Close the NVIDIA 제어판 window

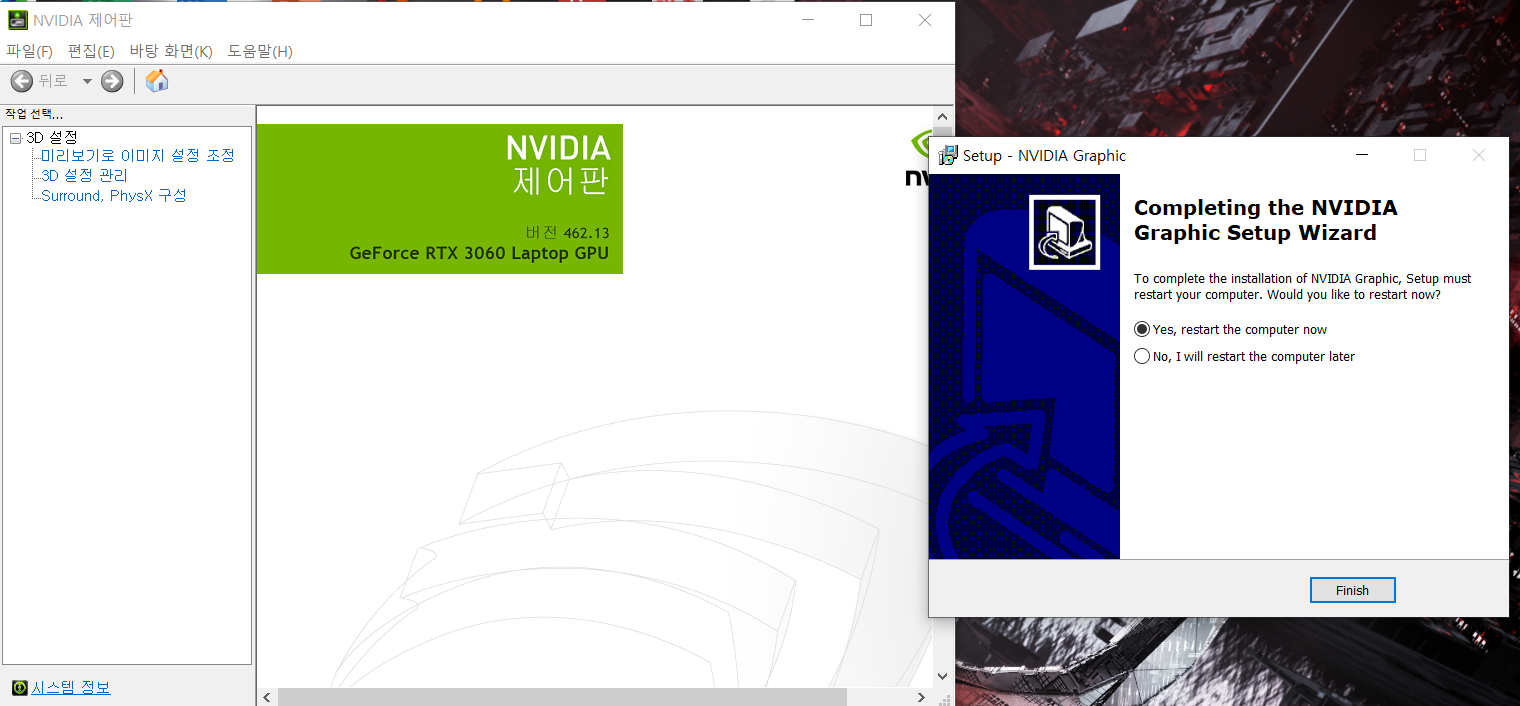(925, 20)
